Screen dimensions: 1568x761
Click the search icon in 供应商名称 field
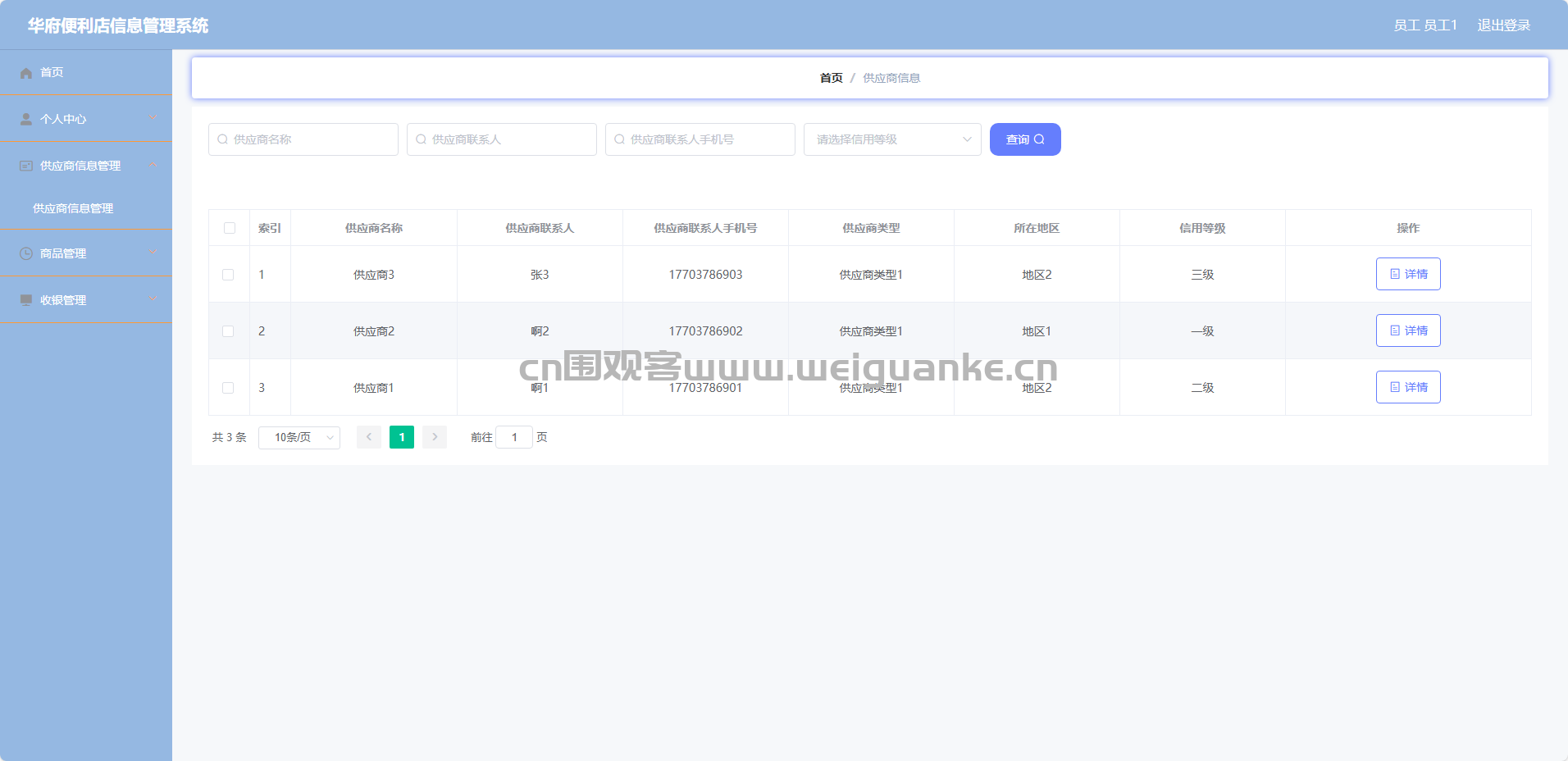(x=222, y=139)
